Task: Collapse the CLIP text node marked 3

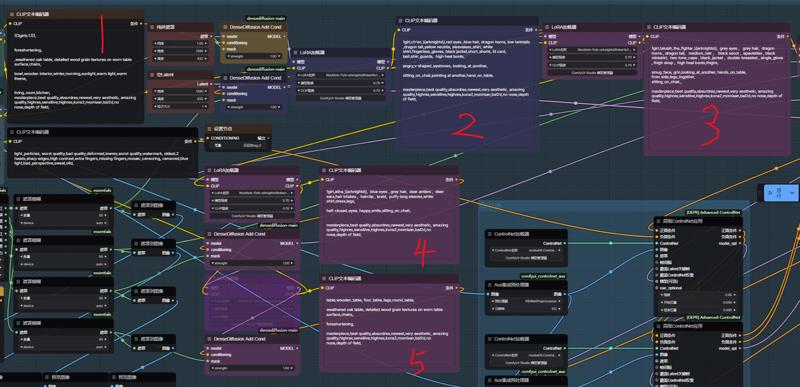Action: click(x=649, y=27)
